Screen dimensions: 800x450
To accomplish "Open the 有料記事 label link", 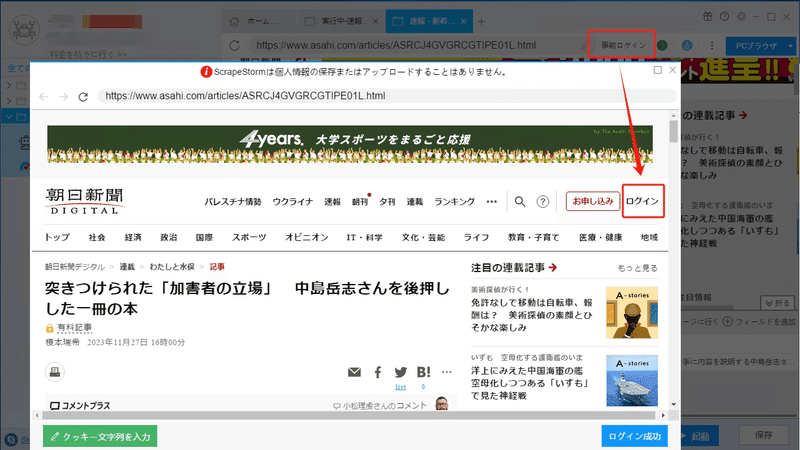I will tap(74, 328).
